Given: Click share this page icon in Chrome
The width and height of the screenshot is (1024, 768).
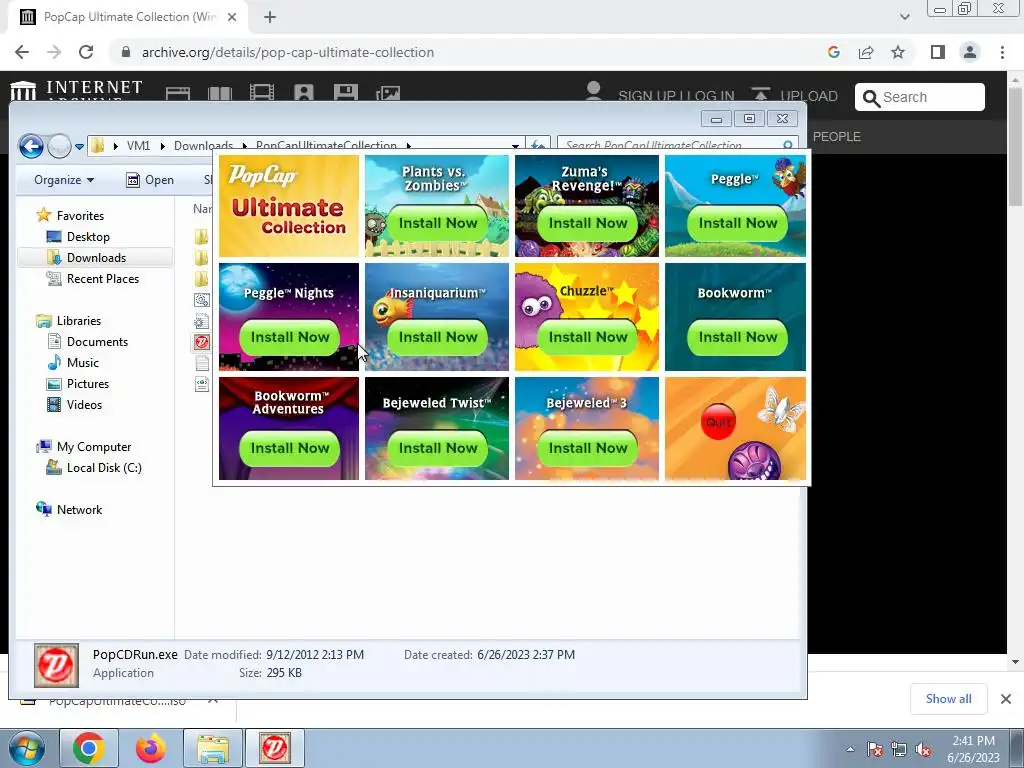Looking at the screenshot, I should click(x=866, y=52).
